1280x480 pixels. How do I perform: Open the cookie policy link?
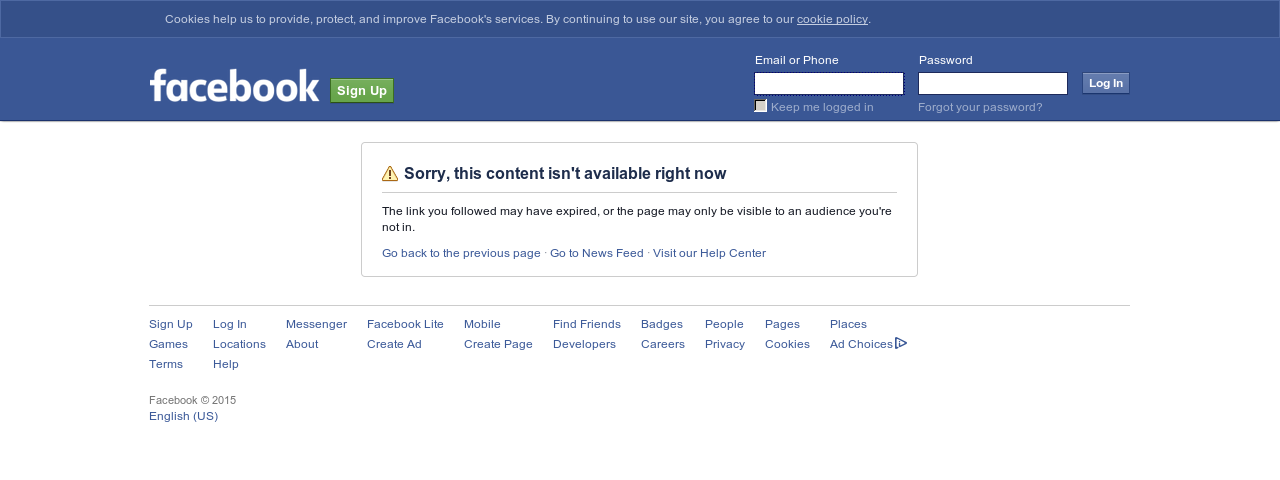[832, 19]
